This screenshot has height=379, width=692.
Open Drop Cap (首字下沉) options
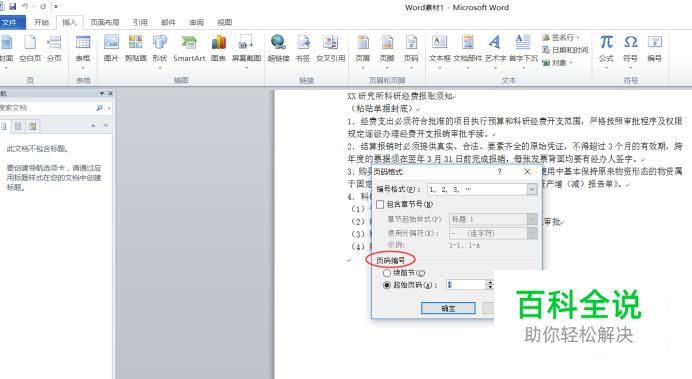click(523, 51)
